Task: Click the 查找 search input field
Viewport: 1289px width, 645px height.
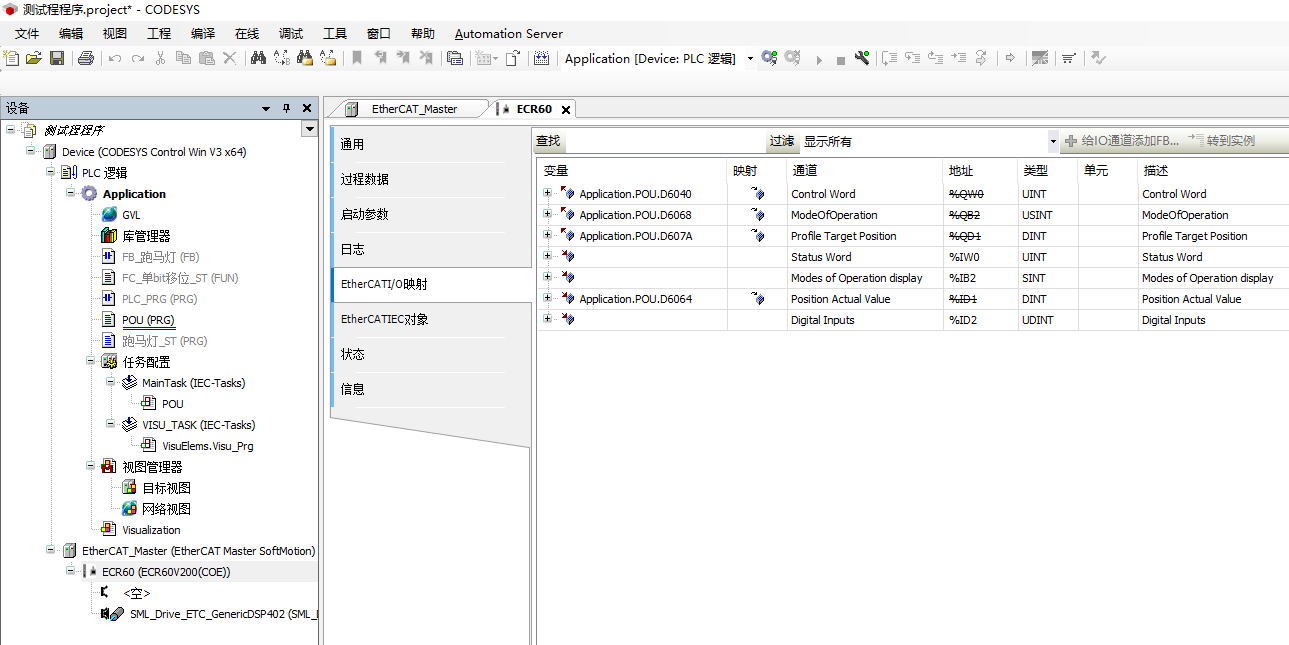Action: click(x=664, y=142)
